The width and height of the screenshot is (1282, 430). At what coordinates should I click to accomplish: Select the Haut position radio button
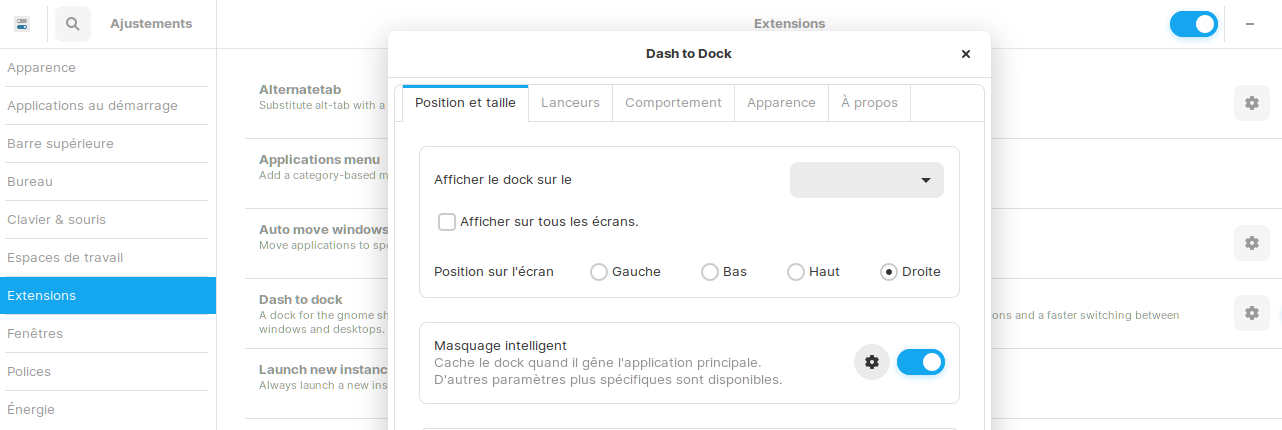(796, 272)
